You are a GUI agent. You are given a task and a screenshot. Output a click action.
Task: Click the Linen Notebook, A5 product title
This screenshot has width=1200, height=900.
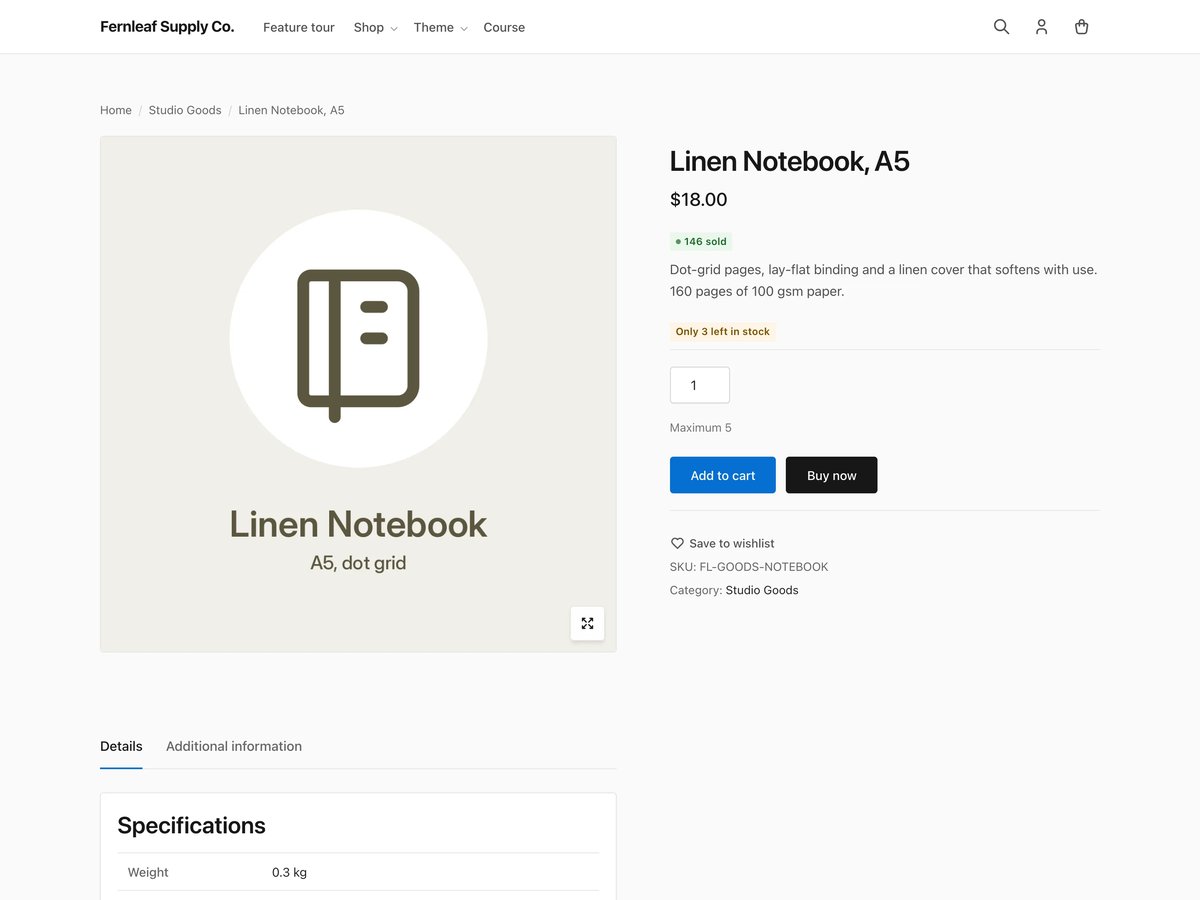[790, 161]
